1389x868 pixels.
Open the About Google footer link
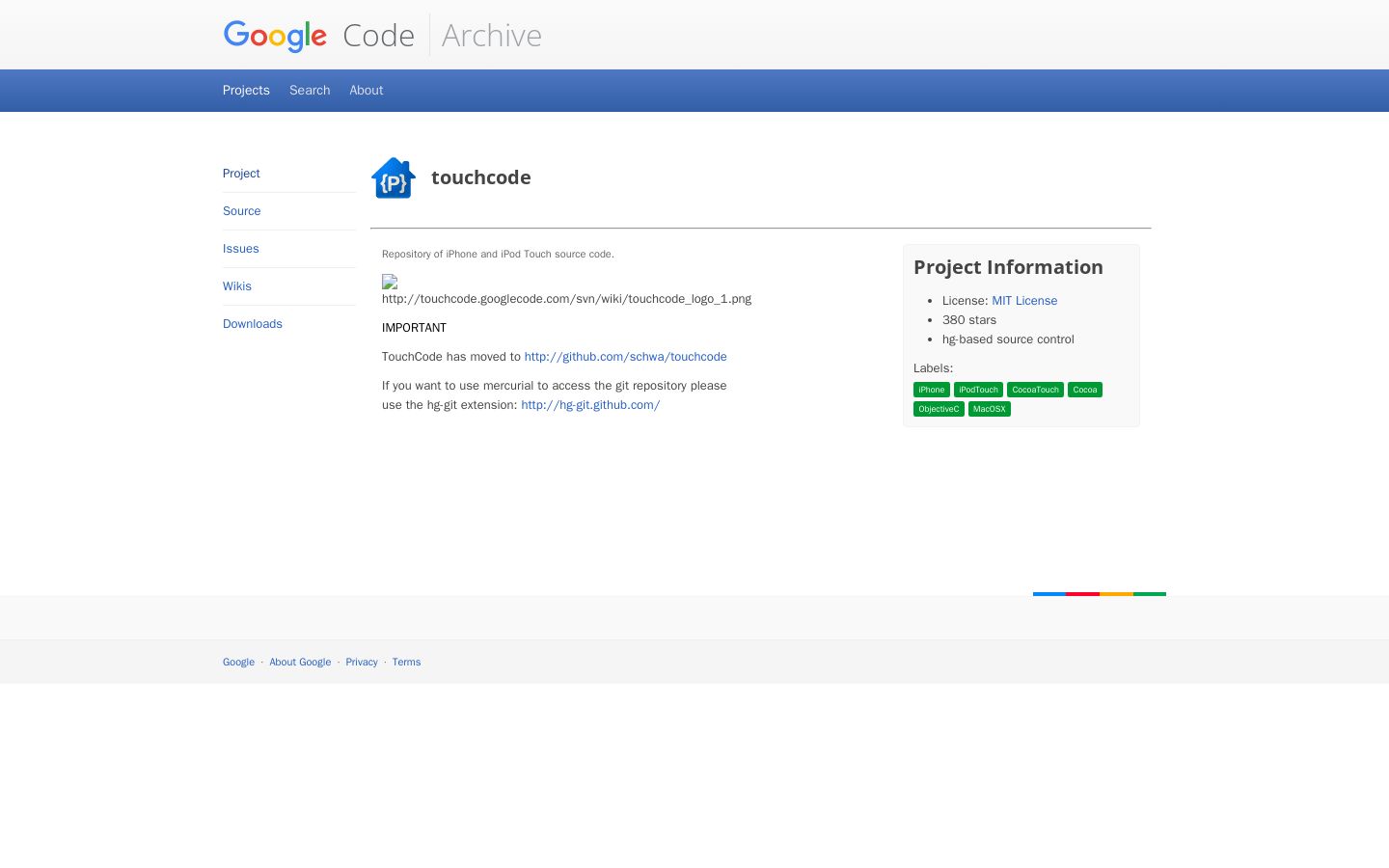pos(300,663)
